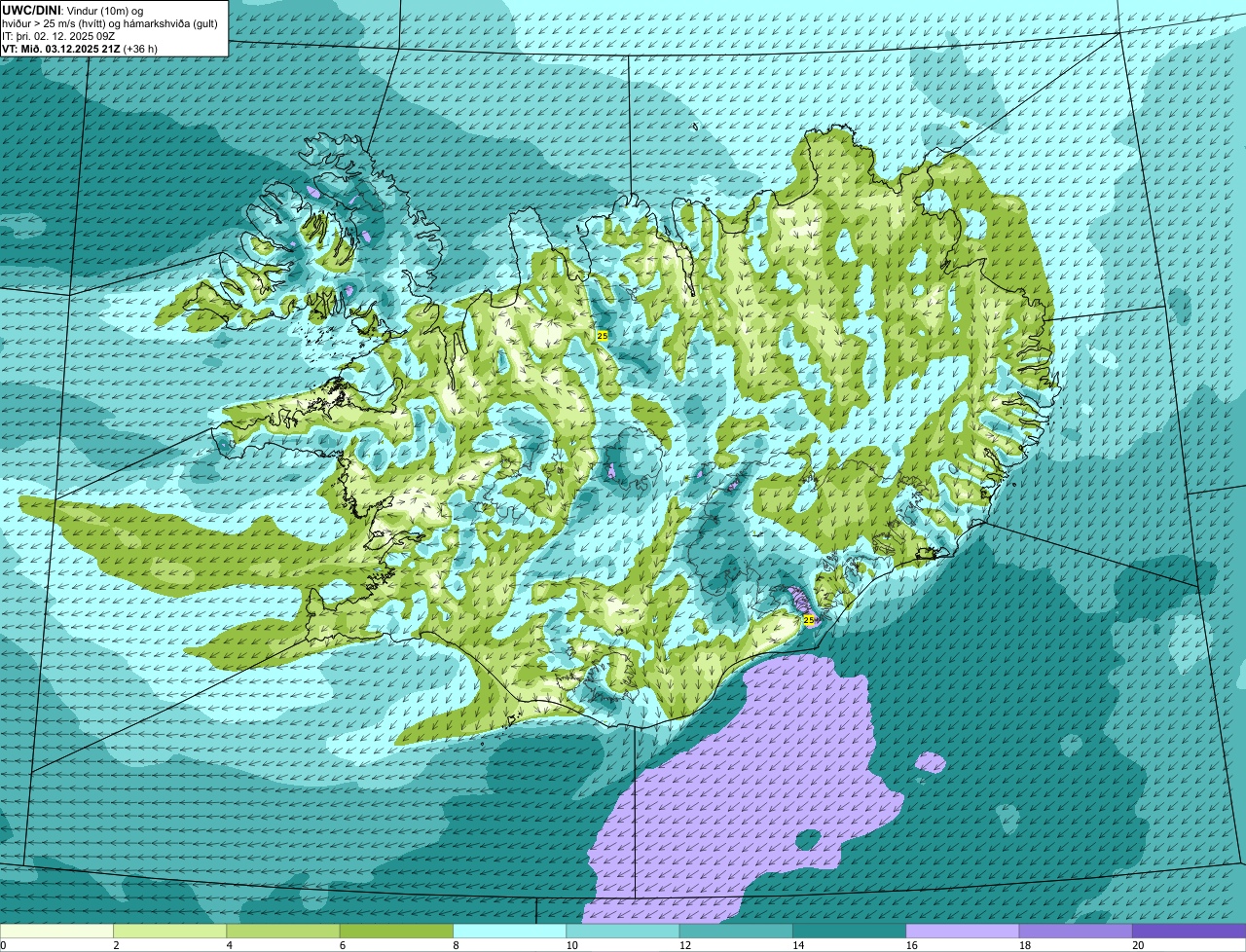Click the colorbar tick label "16"
This screenshot has width=1246, height=952.
click(912, 945)
